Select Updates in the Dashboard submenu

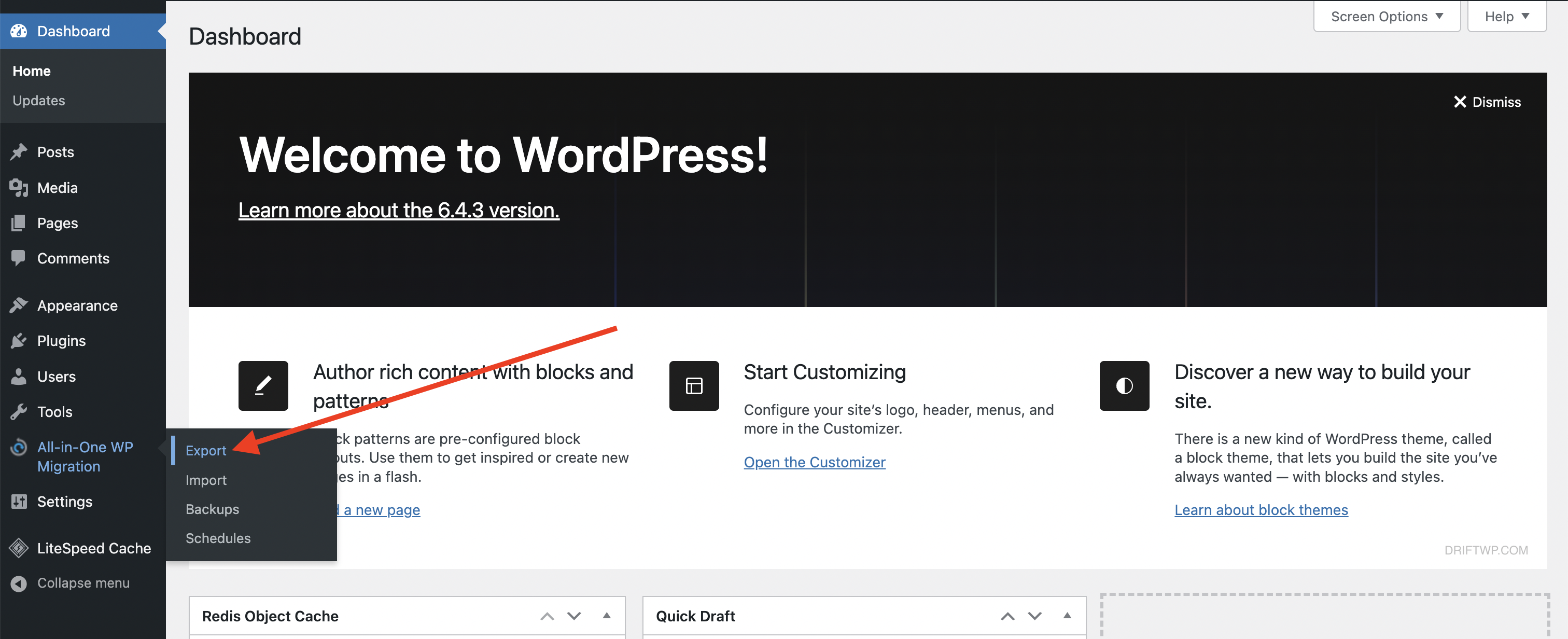(39, 101)
